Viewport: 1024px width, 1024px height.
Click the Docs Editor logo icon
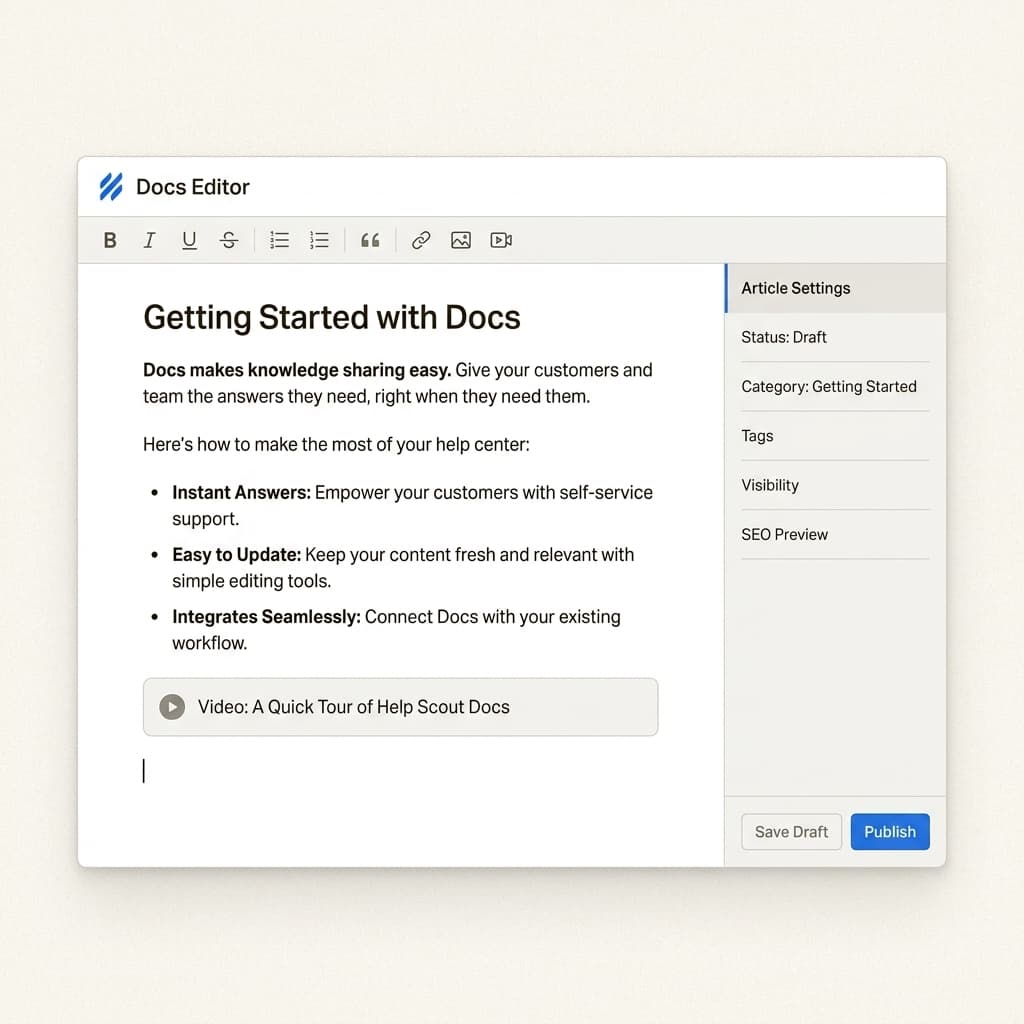click(111, 187)
